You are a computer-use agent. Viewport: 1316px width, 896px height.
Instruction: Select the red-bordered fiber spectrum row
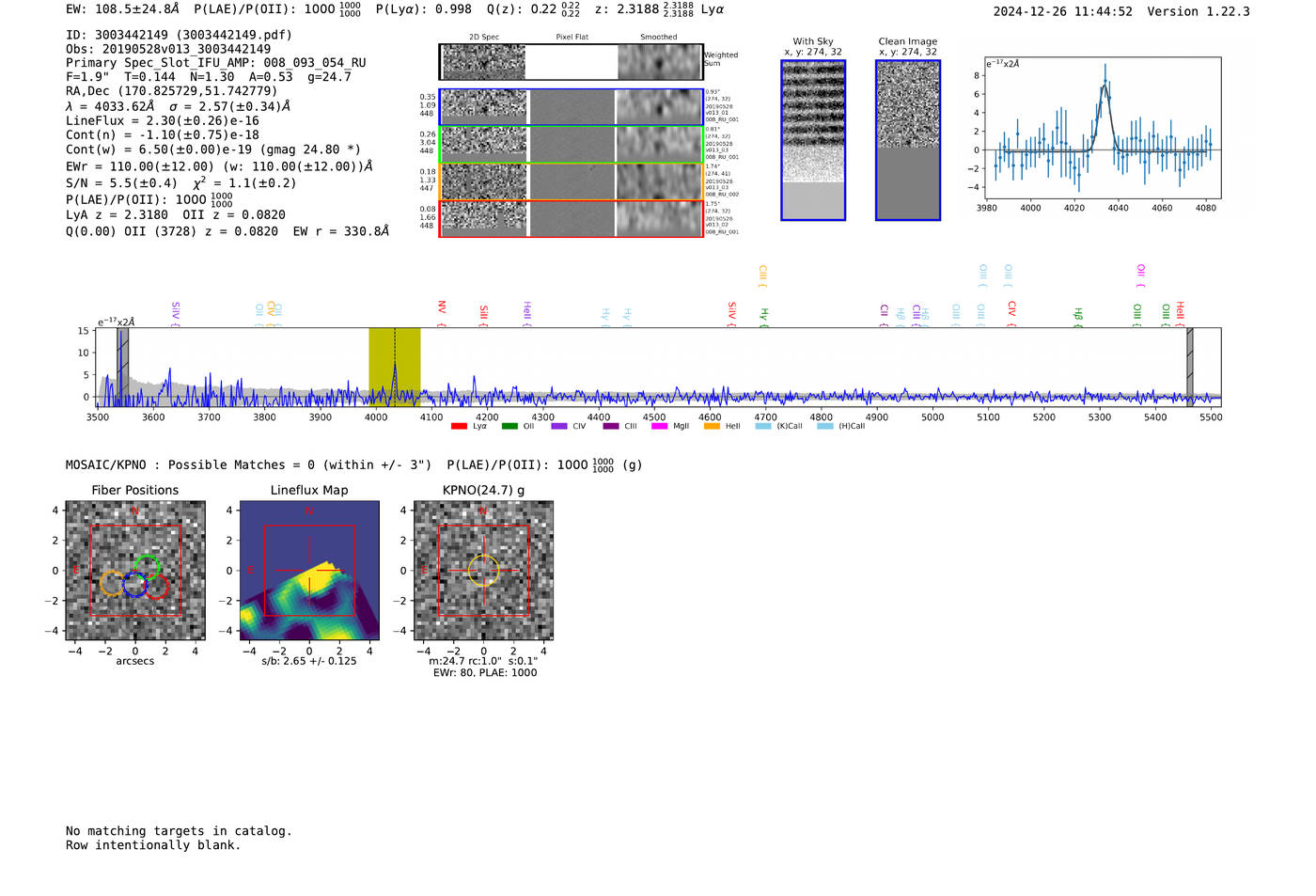pyautogui.click(x=571, y=218)
